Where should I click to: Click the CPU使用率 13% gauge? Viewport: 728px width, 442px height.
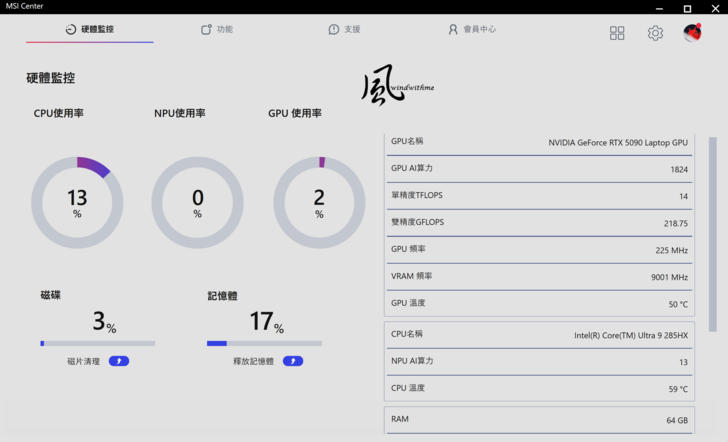tap(77, 203)
